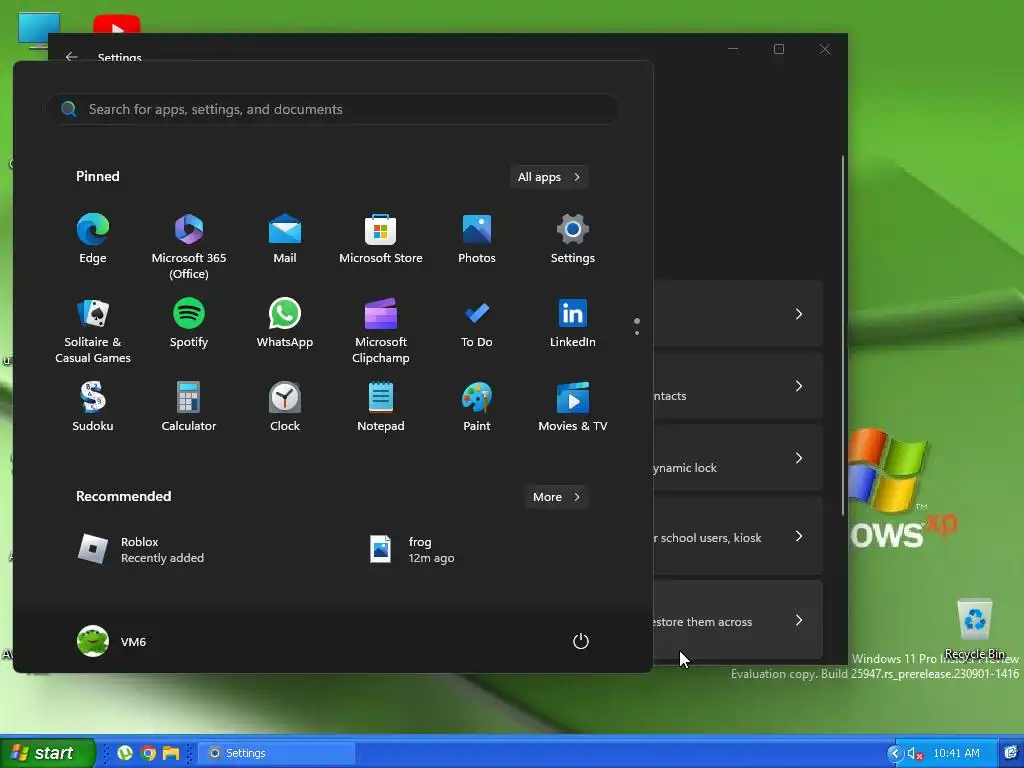Screen dimensions: 1024x768
Task: Open the VM6 user account menu
Action: tap(112, 641)
